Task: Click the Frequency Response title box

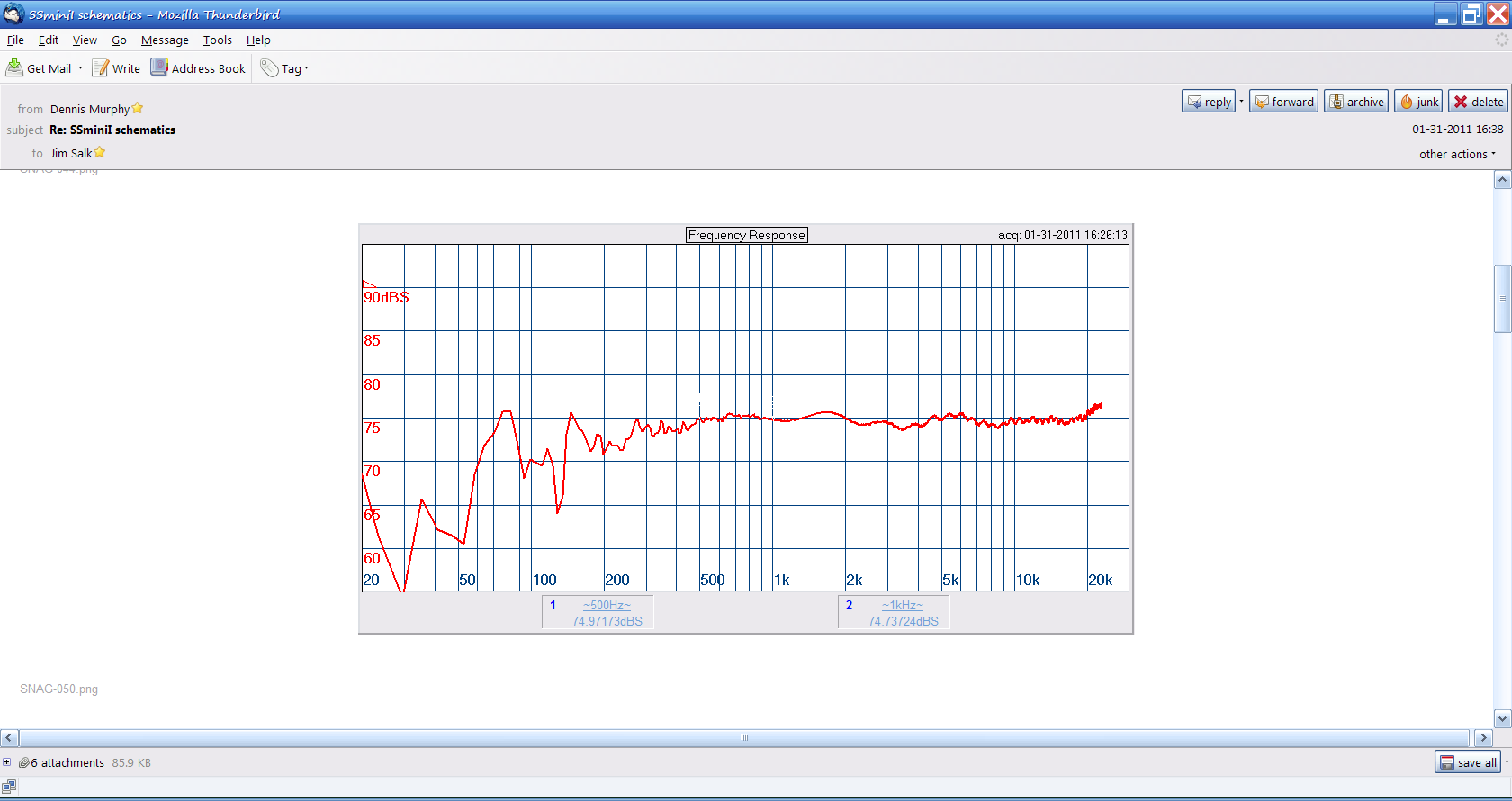Action: [x=747, y=235]
